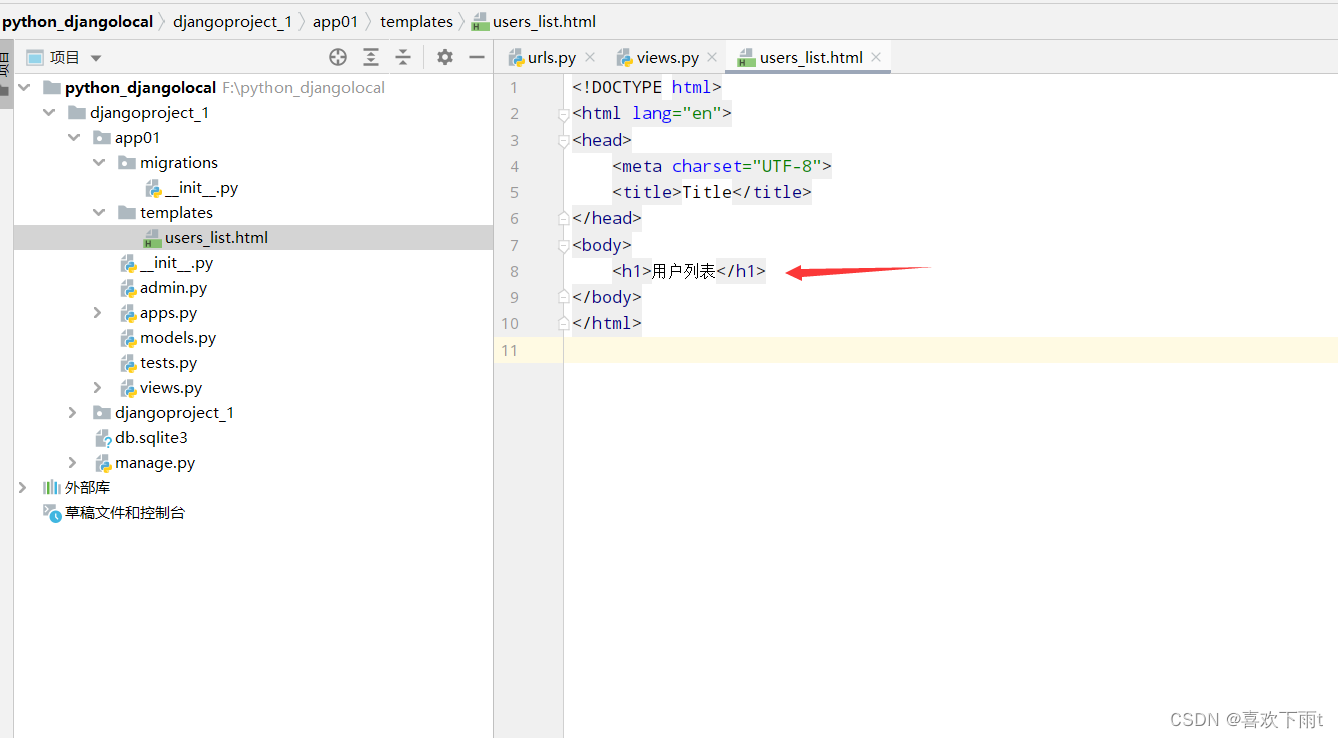This screenshot has width=1338, height=738.
Task: Close the urls.py editor tab
Action: (590, 57)
